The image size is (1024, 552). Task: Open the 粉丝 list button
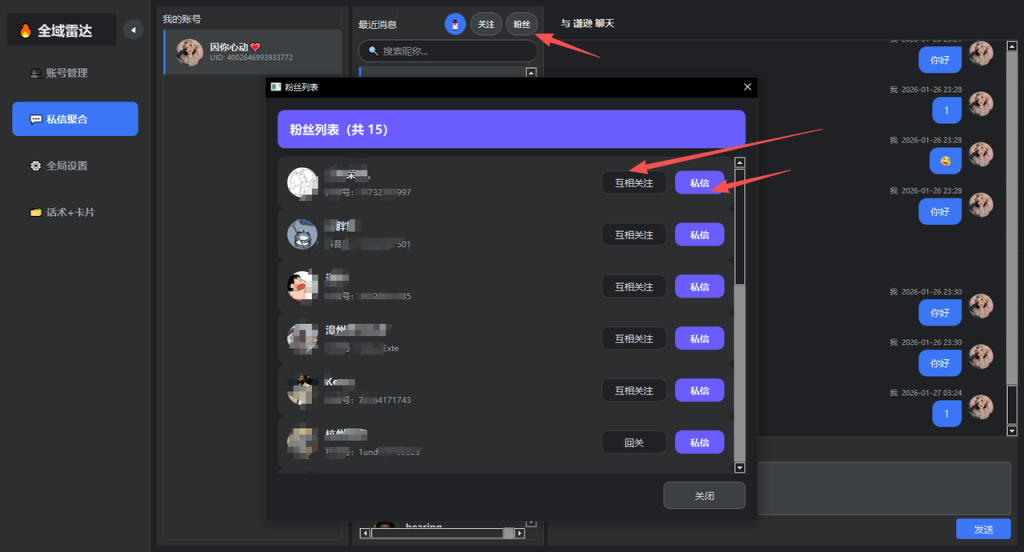[521, 24]
